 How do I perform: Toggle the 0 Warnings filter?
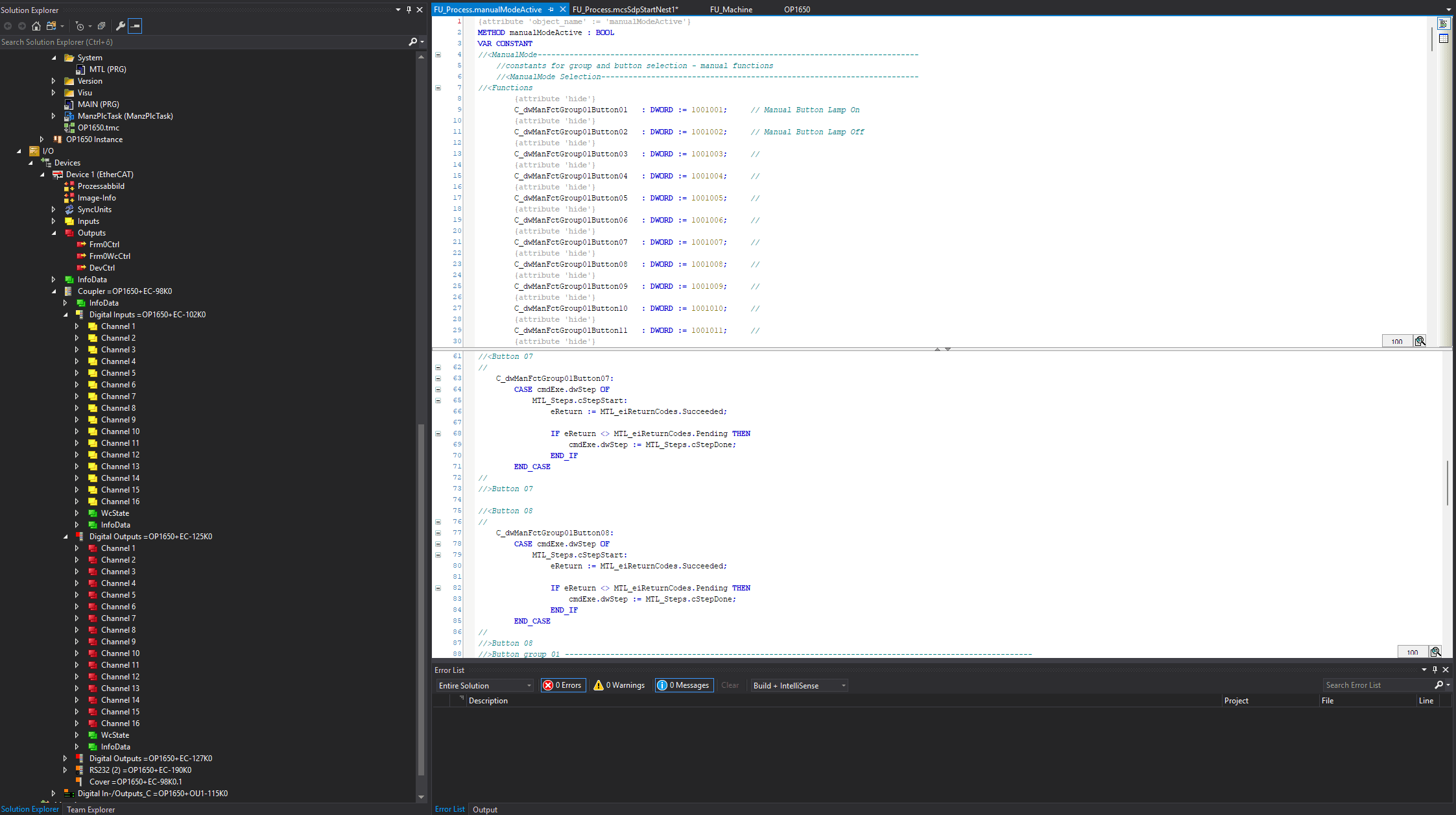click(619, 685)
